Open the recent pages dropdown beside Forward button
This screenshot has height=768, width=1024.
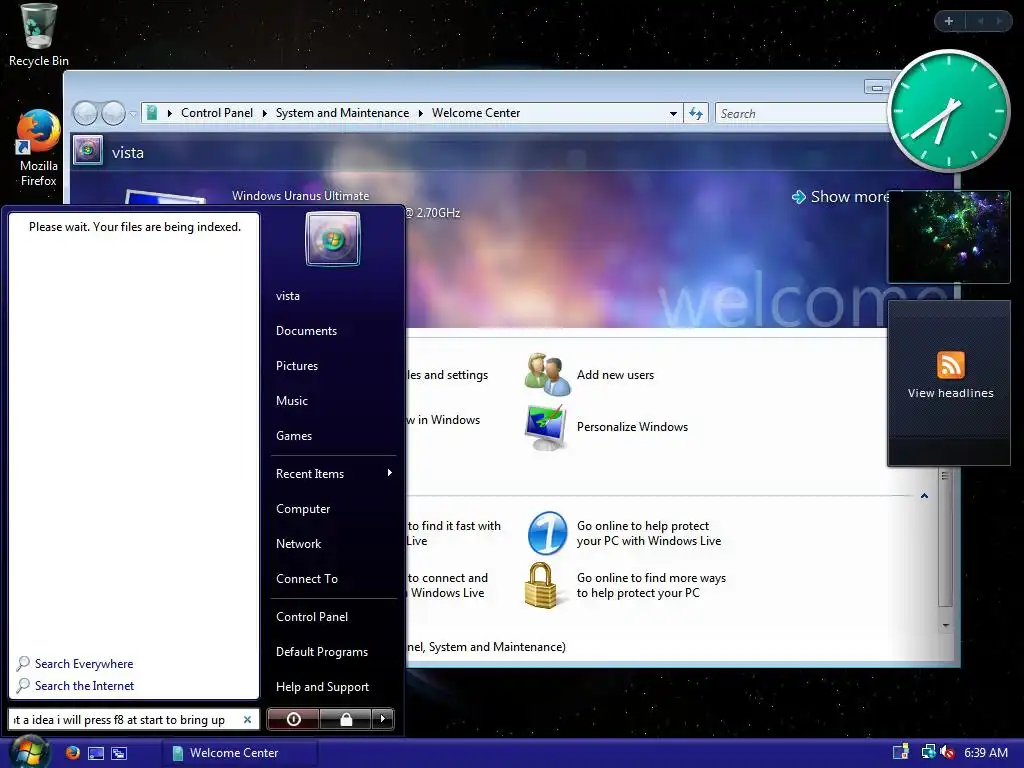pos(133,114)
